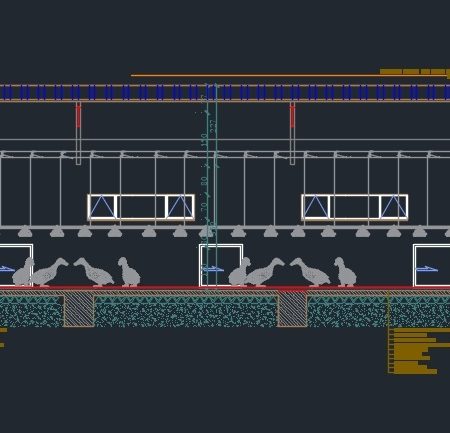
Task: Select the 227 dimension label
Action: 213,127
